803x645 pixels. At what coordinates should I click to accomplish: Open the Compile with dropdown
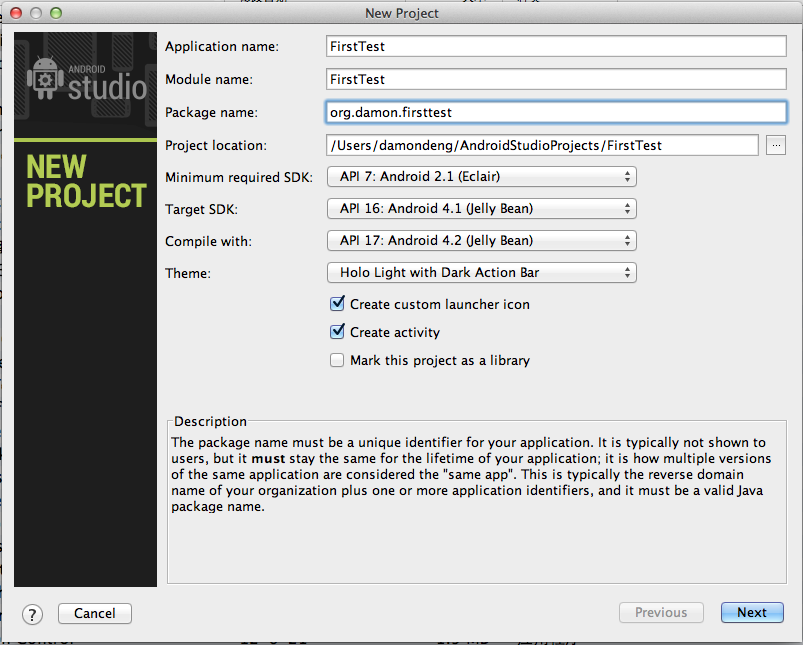tap(481, 241)
